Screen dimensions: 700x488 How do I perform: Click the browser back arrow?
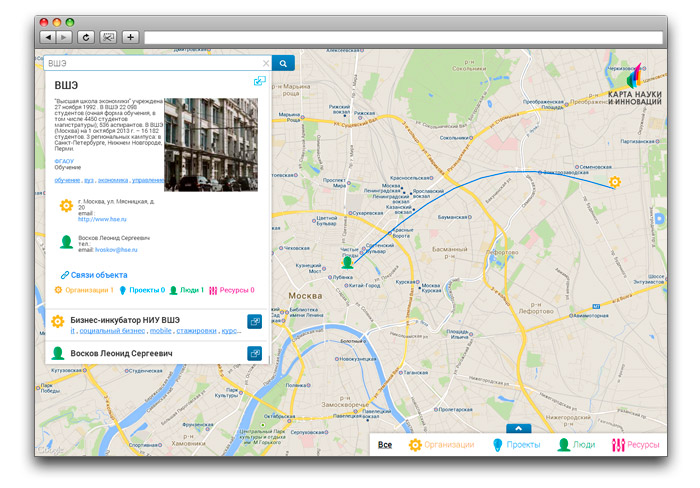pyautogui.click(x=49, y=36)
